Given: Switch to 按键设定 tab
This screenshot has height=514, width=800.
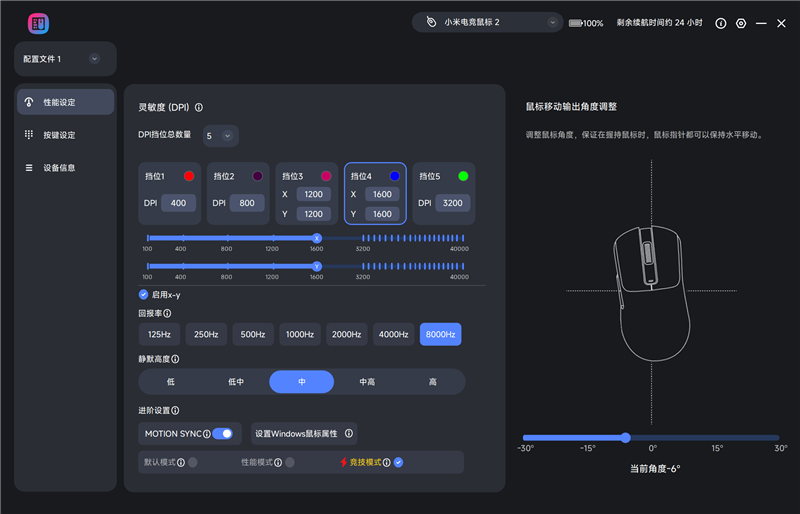Looking at the screenshot, I should (x=65, y=135).
